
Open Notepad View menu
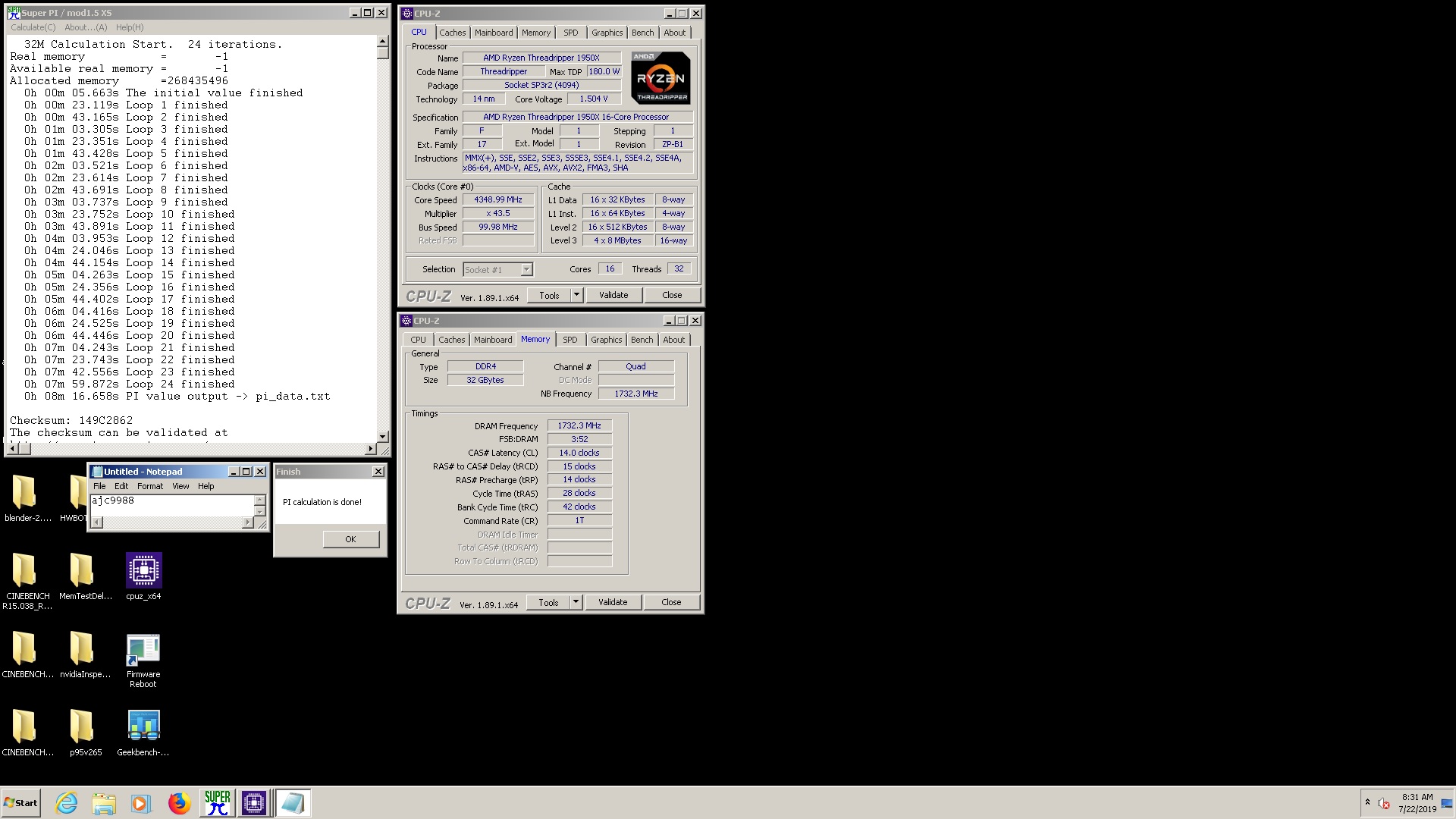click(x=180, y=486)
